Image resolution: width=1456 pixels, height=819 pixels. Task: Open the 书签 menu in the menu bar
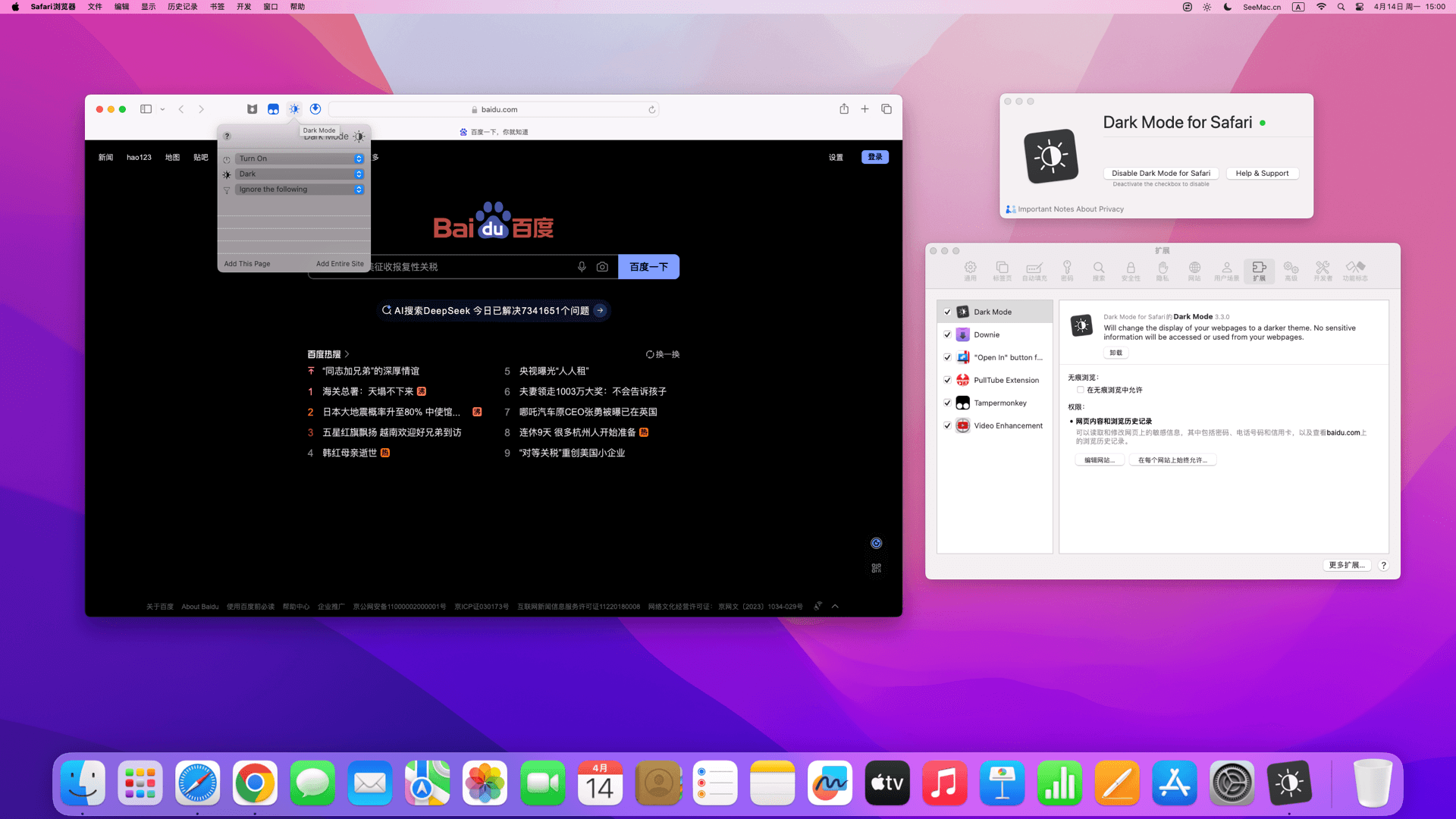[217, 7]
